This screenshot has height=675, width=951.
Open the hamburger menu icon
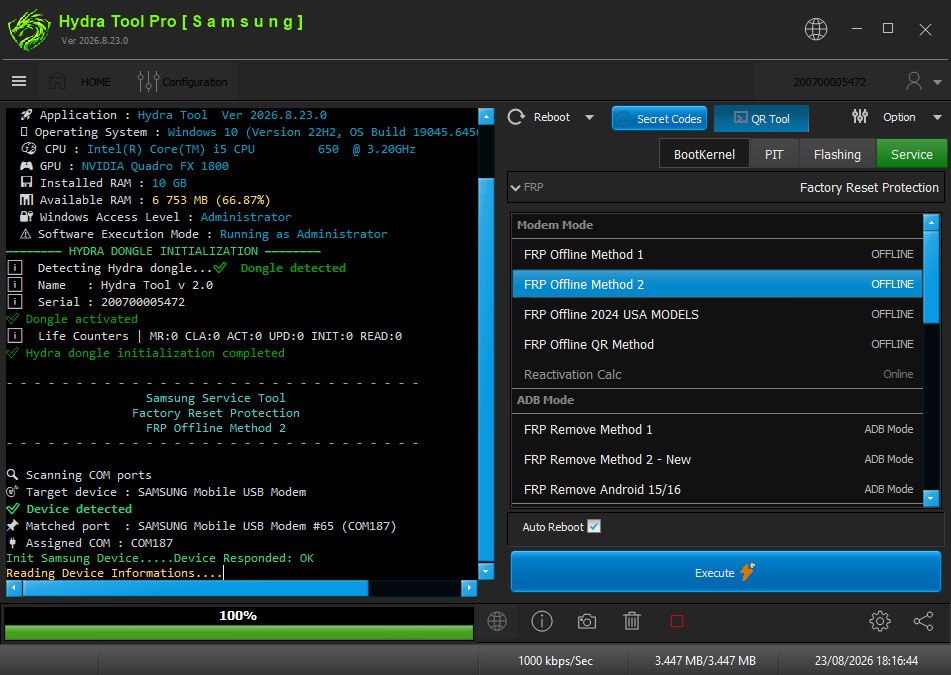click(19, 81)
